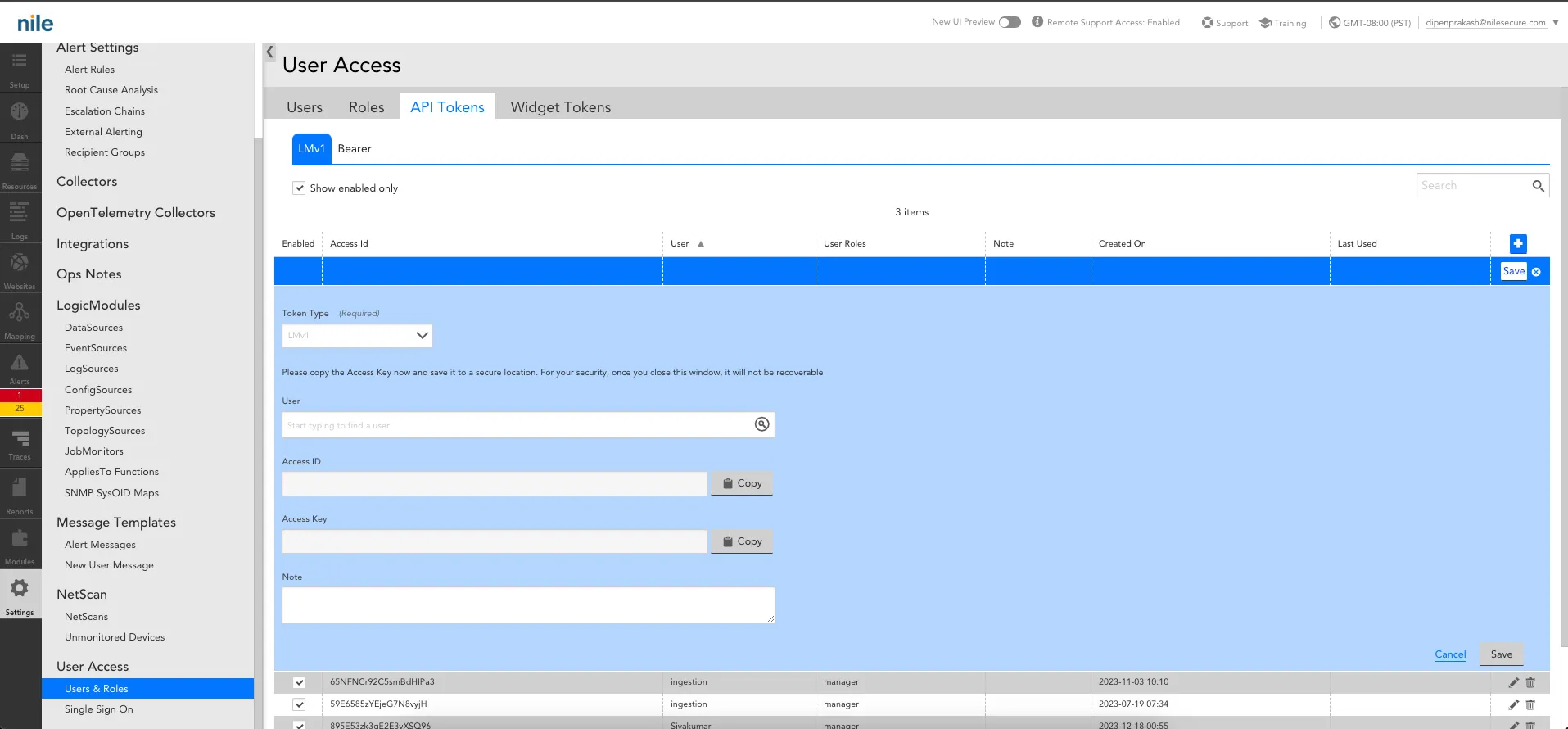Edit token 65NFNCr92C5smBdHIPa3 with pencil icon

pos(1514,682)
